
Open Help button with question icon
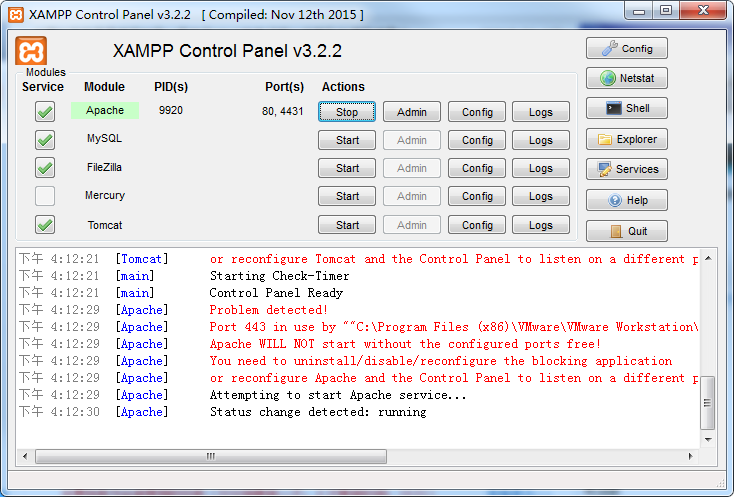click(627, 200)
